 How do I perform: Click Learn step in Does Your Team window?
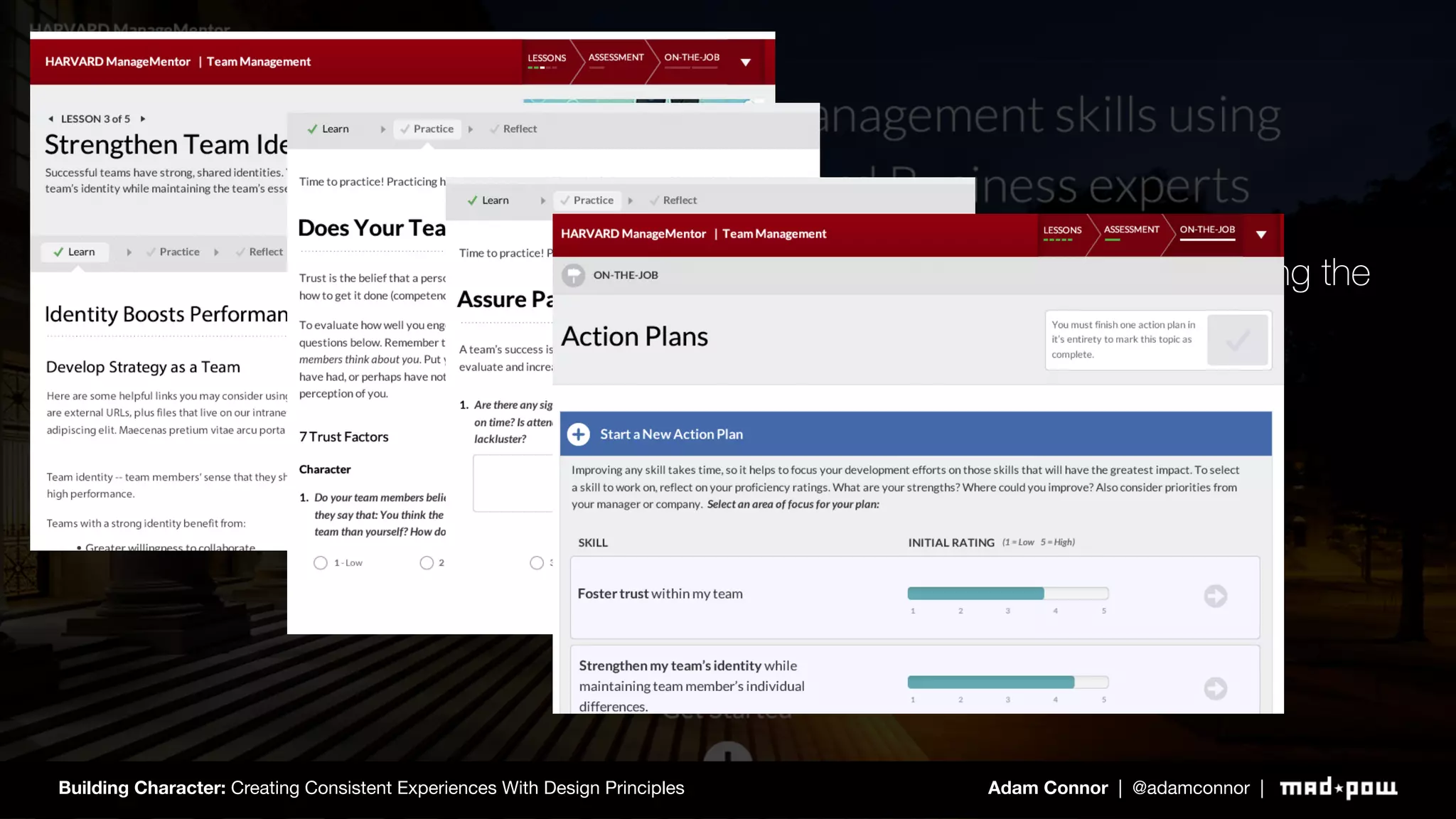[x=328, y=129]
